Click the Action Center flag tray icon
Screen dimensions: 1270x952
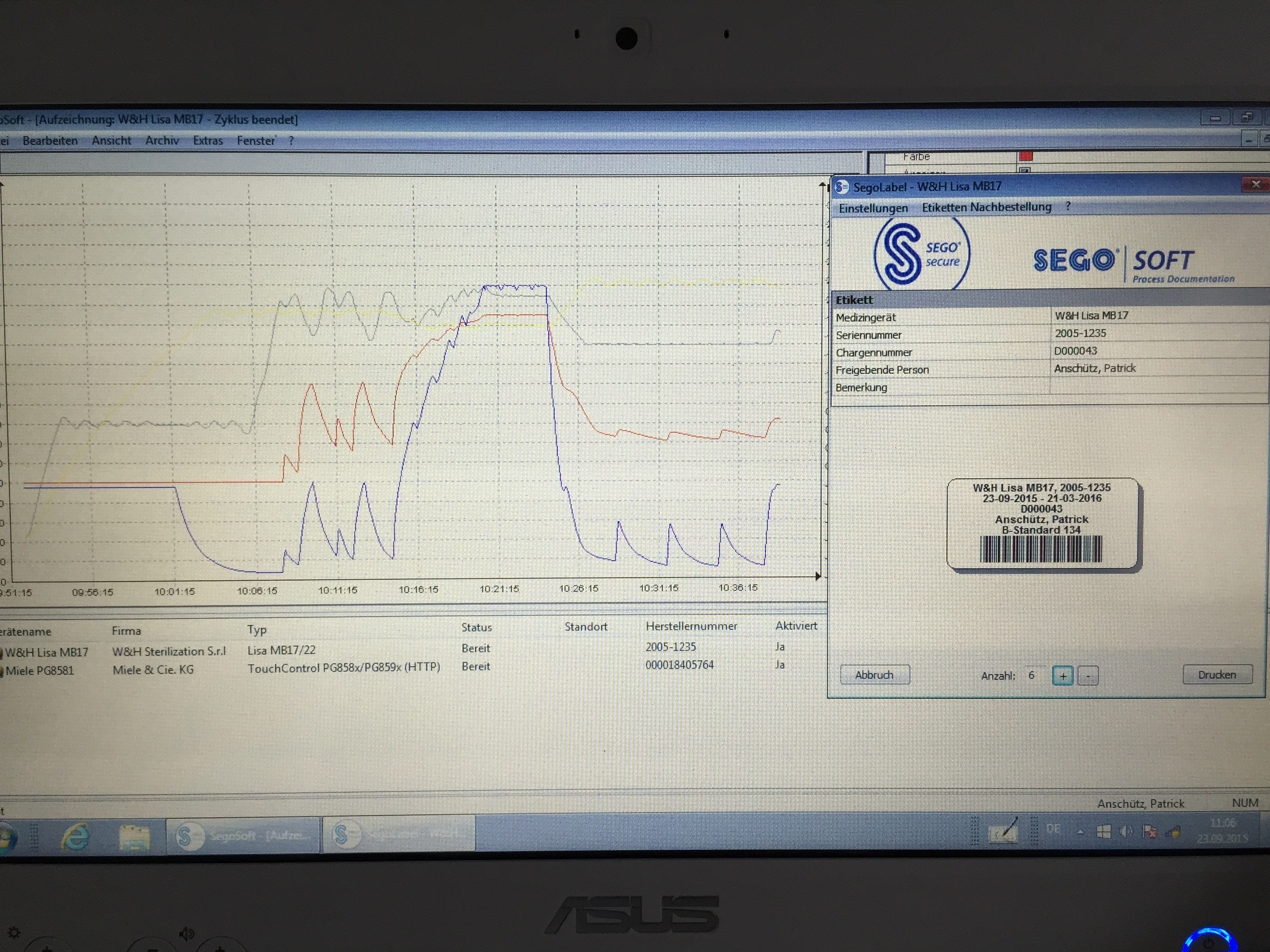(x=1149, y=831)
